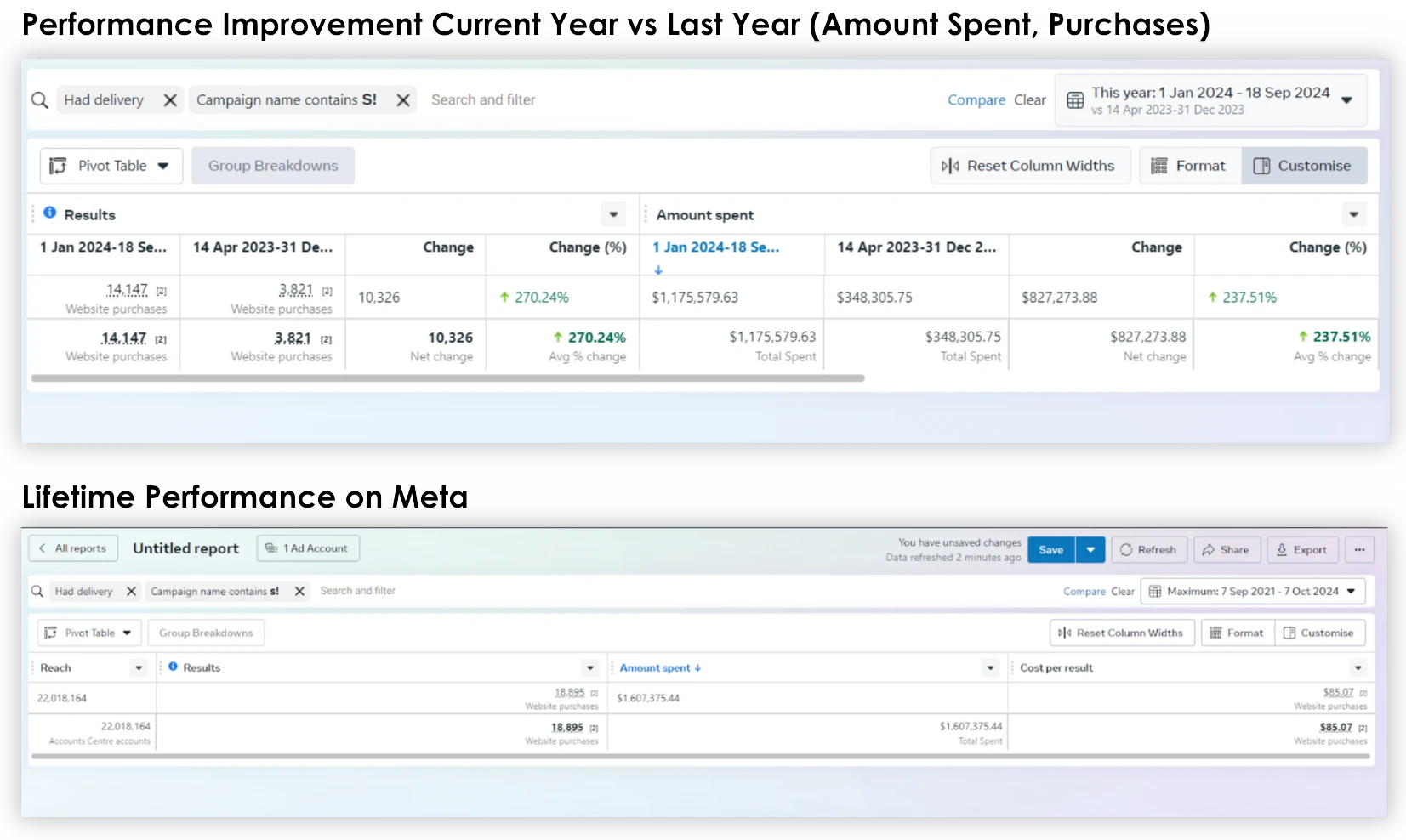Remove 'Campaign name contains S!' filter
This screenshot has width=1406, height=840.
tap(403, 100)
